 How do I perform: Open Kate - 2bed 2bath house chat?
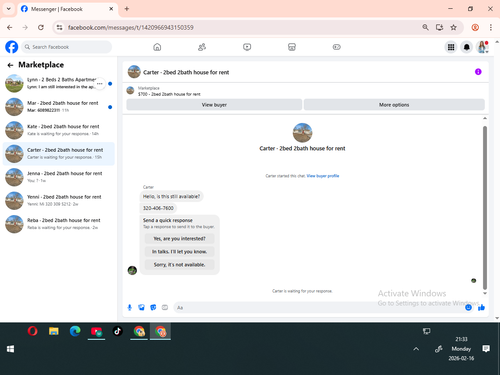pyautogui.click(x=59, y=130)
